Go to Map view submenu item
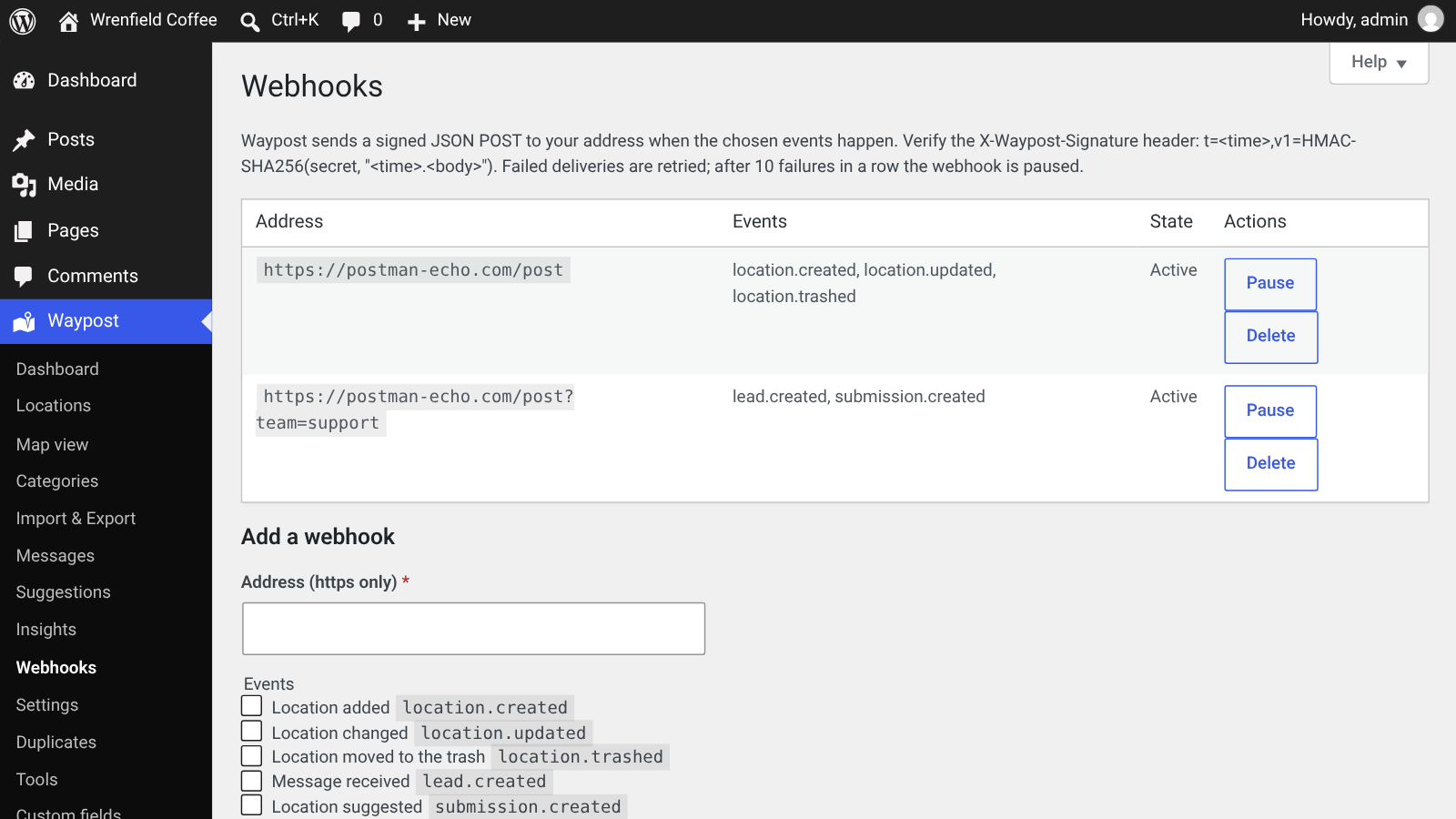This screenshot has width=1456, height=819. tap(52, 445)
